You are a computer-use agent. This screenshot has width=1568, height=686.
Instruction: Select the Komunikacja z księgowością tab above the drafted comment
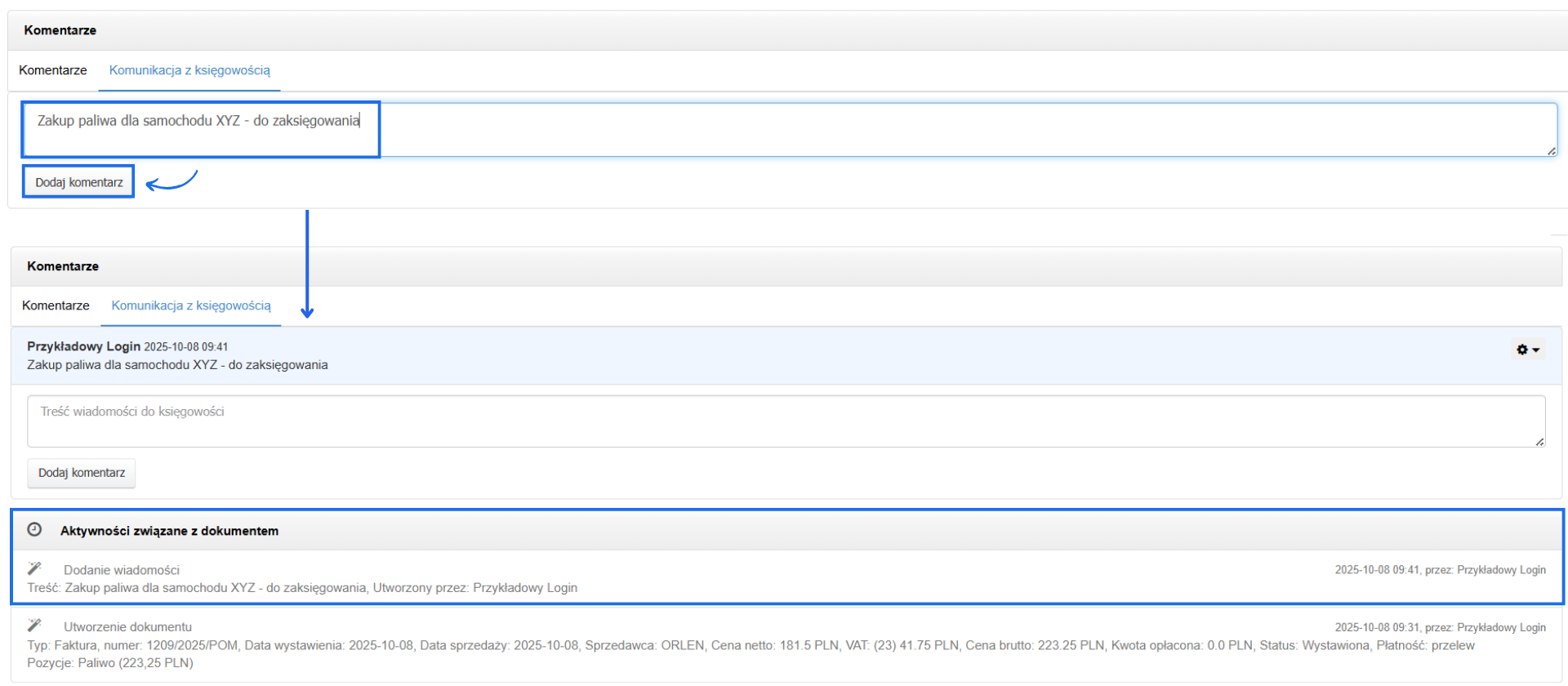[189, 70]
